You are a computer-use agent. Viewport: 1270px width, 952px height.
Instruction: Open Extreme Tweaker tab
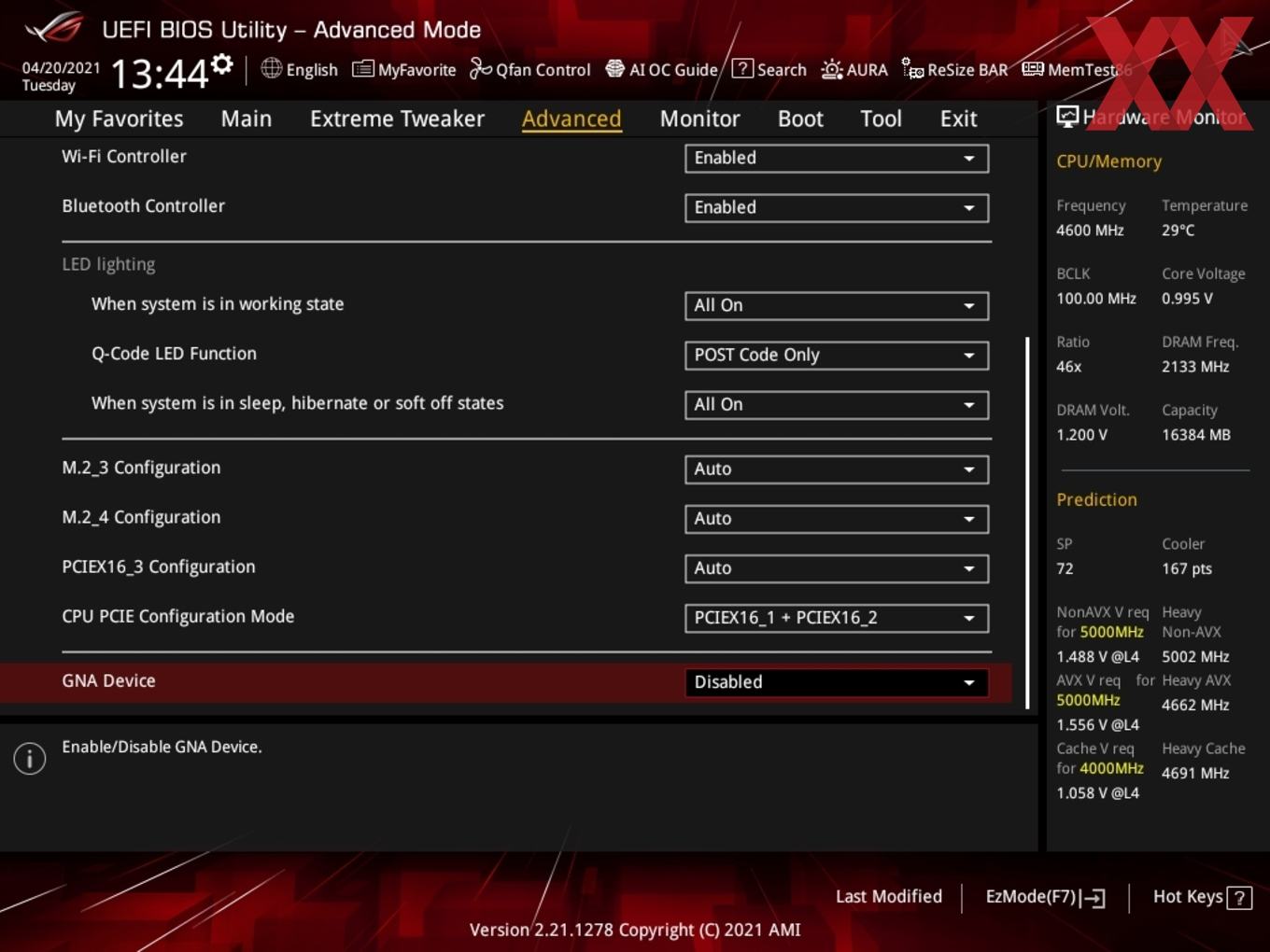397,119
